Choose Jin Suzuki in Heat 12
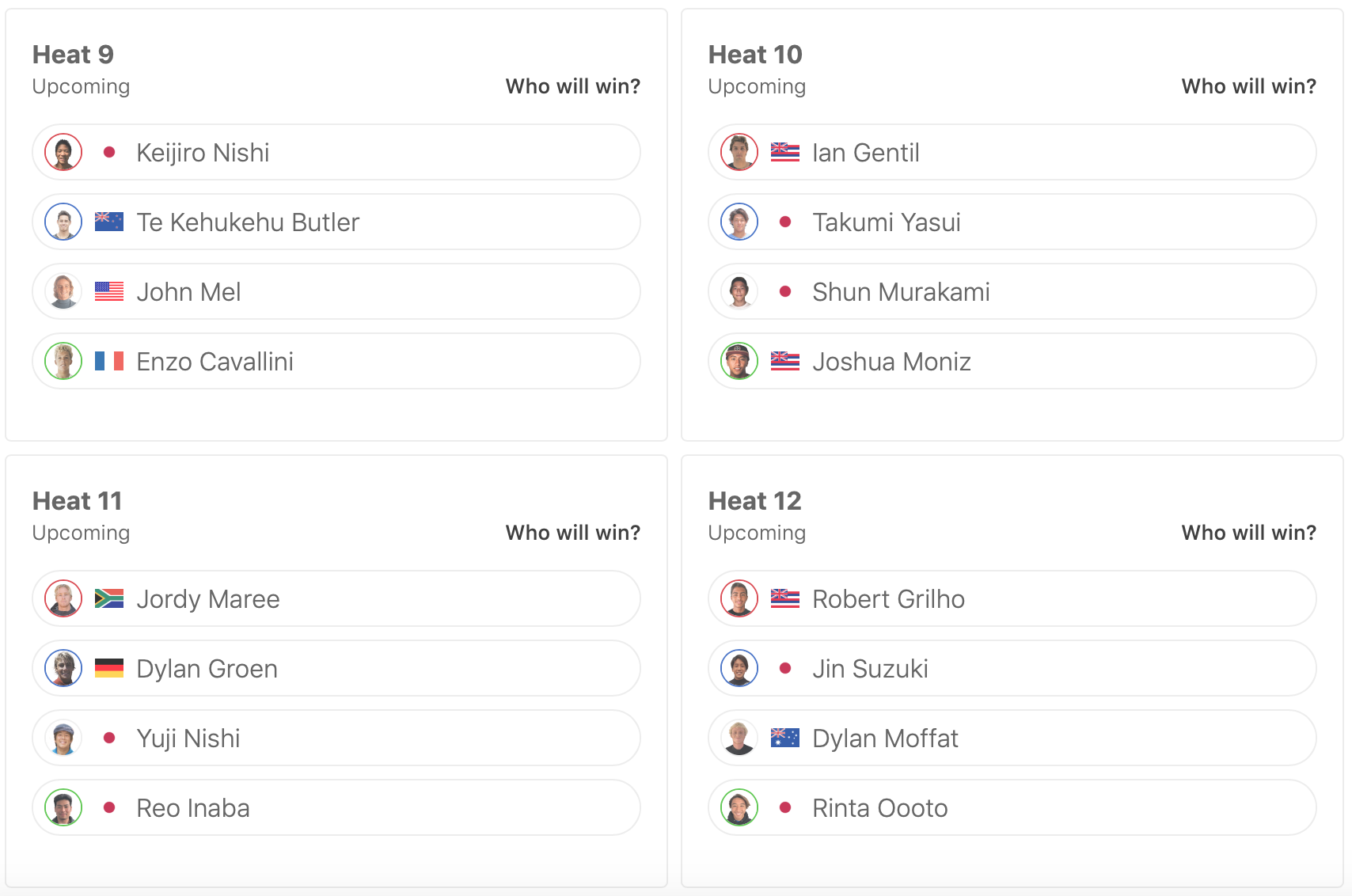This screenshot has width=1352, height=896. (x=1012, y=668)
